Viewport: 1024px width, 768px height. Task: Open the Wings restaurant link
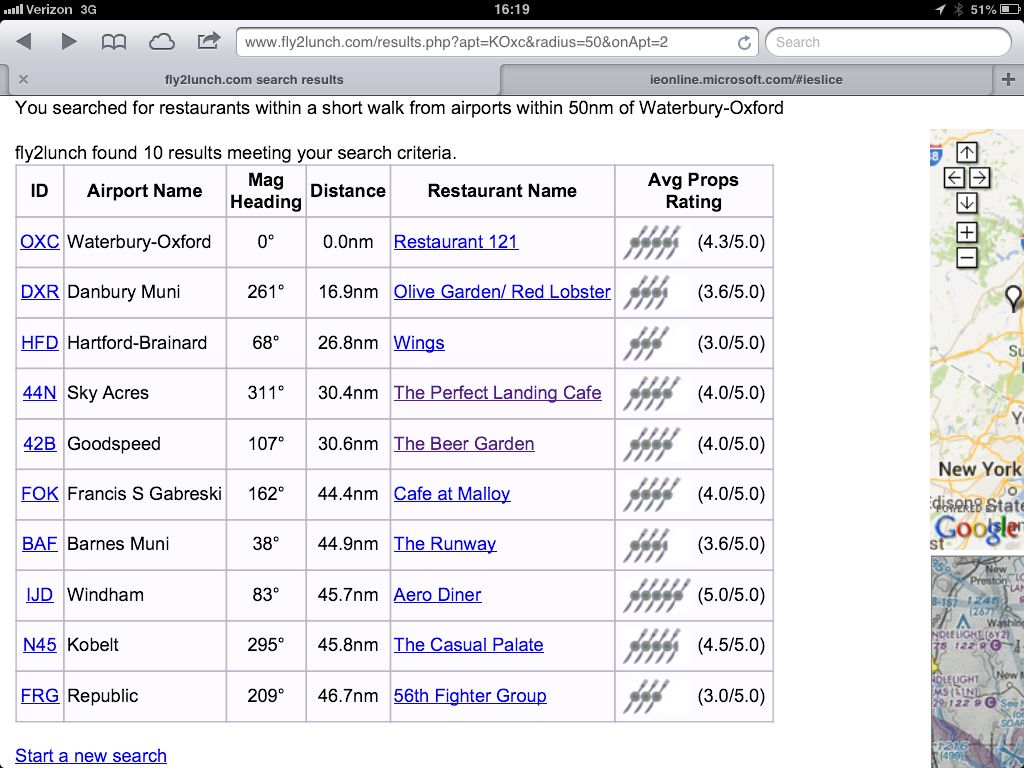(x=419, y=343)
